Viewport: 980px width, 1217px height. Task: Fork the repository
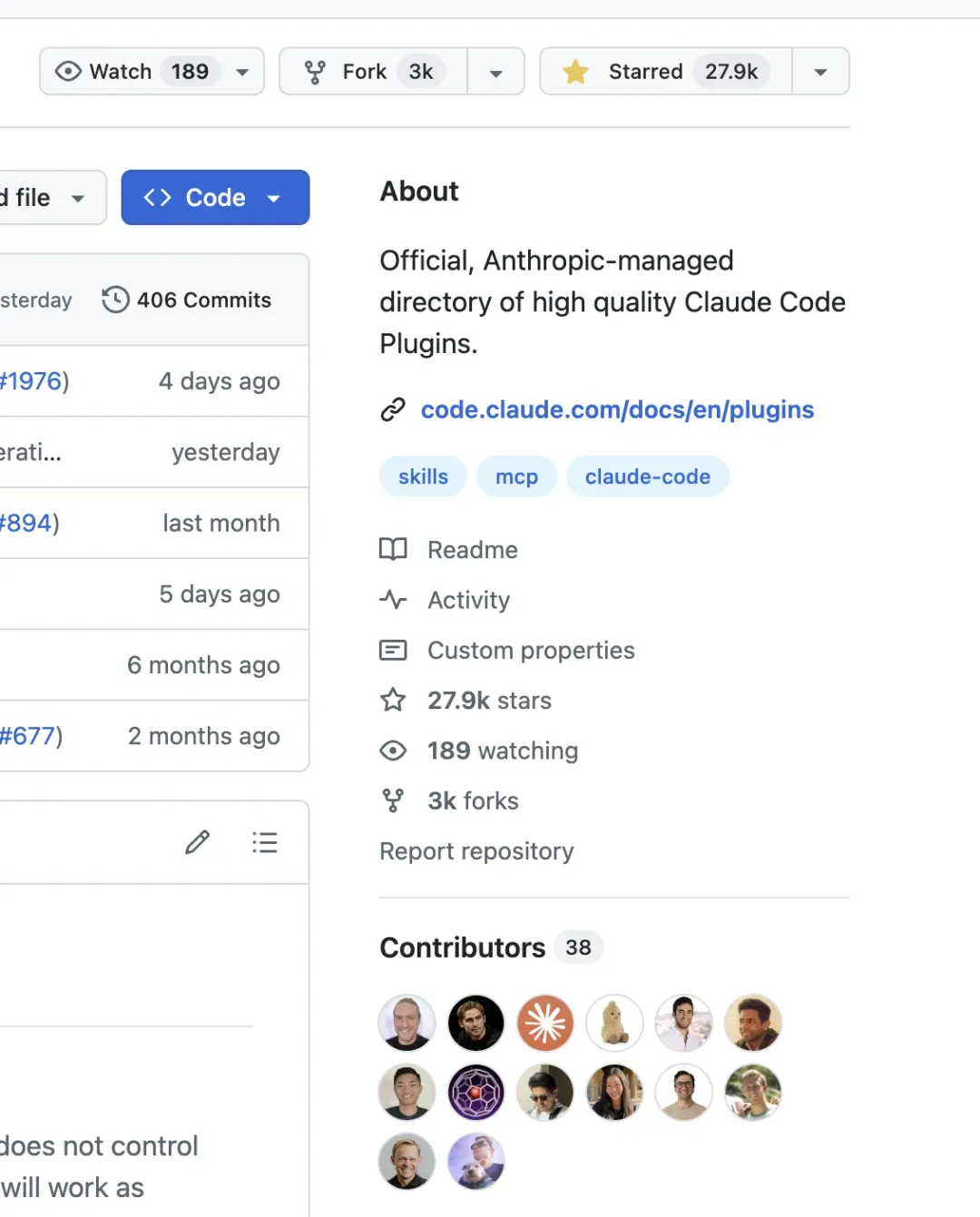(x=373, y=72)
